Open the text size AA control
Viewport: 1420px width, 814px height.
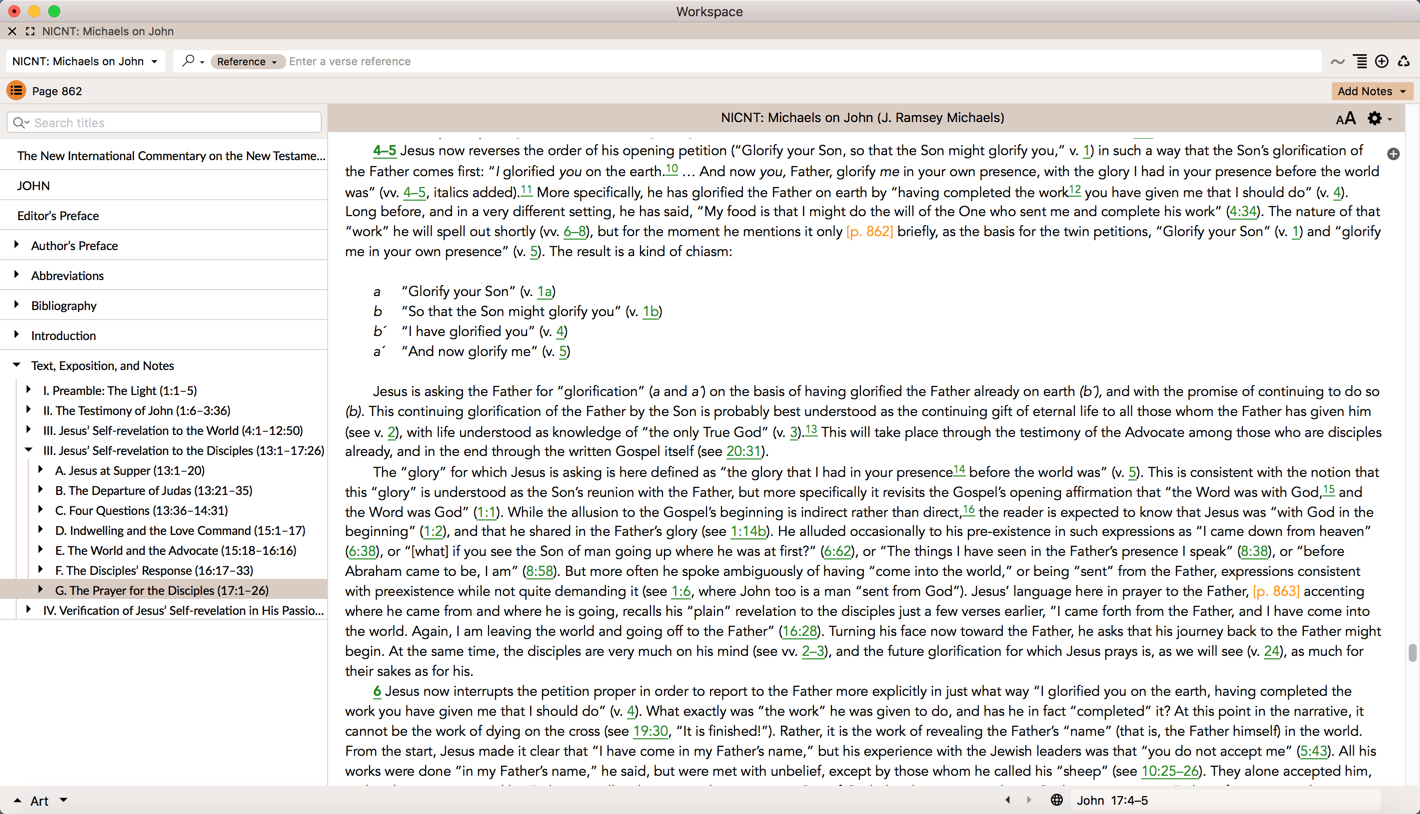pyautogui.click(x=1345, y=119)
